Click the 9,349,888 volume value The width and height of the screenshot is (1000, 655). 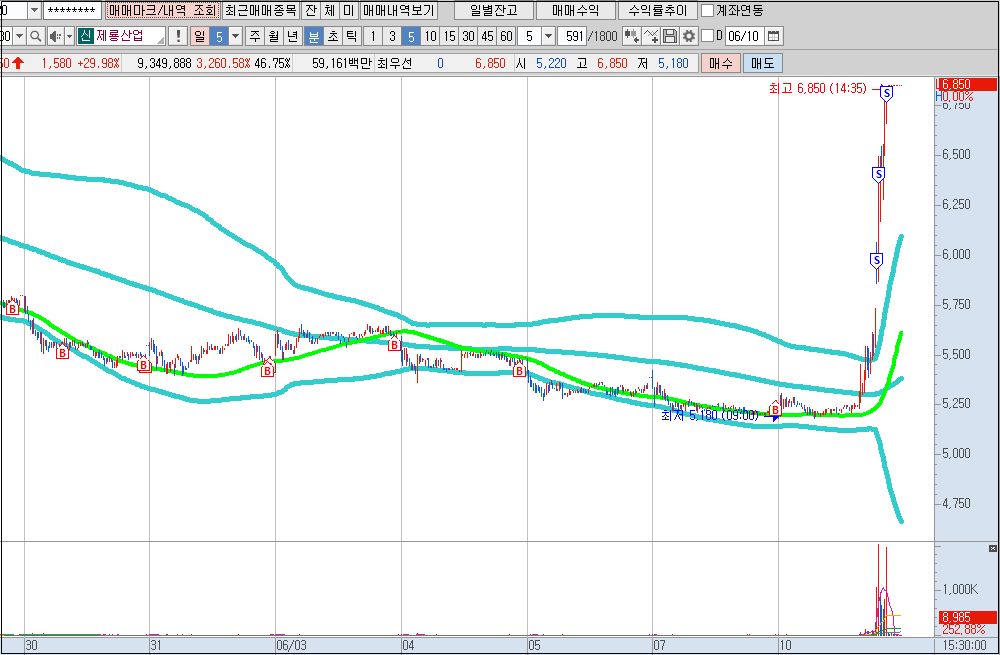click(165, 63)
